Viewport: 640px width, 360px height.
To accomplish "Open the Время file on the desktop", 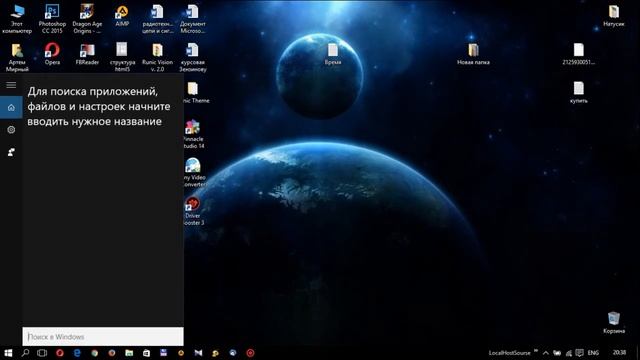I will pos(333,54).
